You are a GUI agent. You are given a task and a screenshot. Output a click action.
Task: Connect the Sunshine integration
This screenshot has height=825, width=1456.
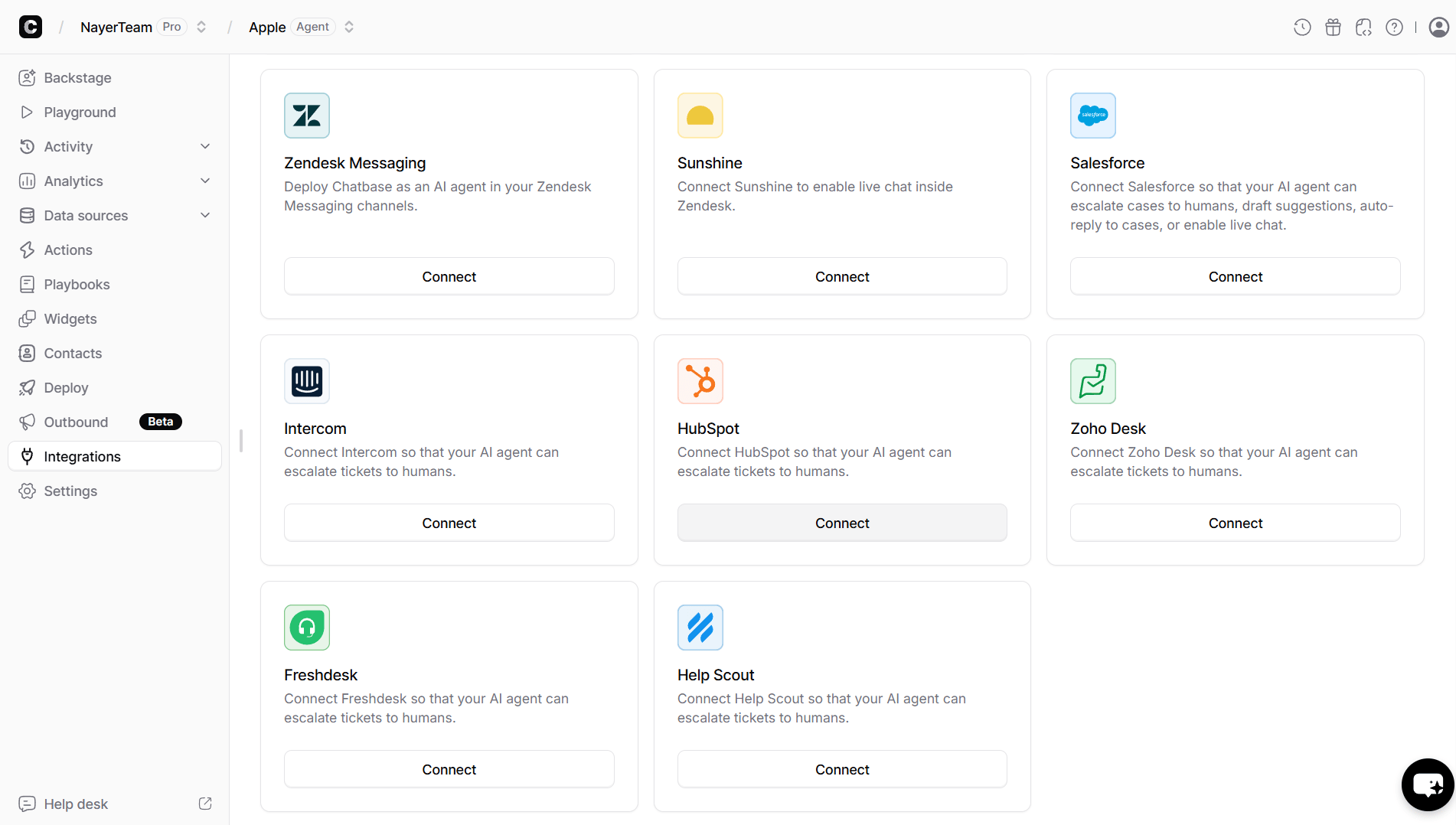842,276
